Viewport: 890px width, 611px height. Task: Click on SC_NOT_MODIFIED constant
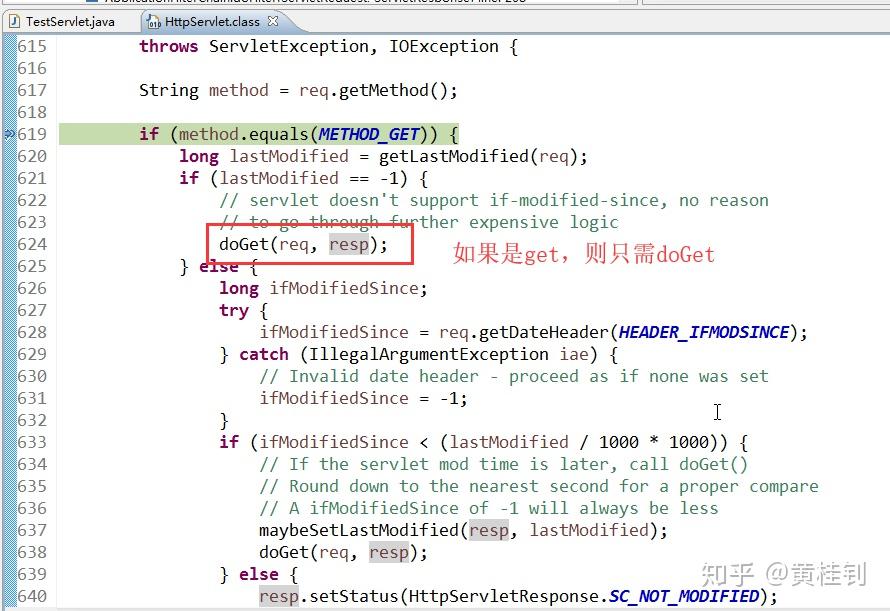[684, 596]
